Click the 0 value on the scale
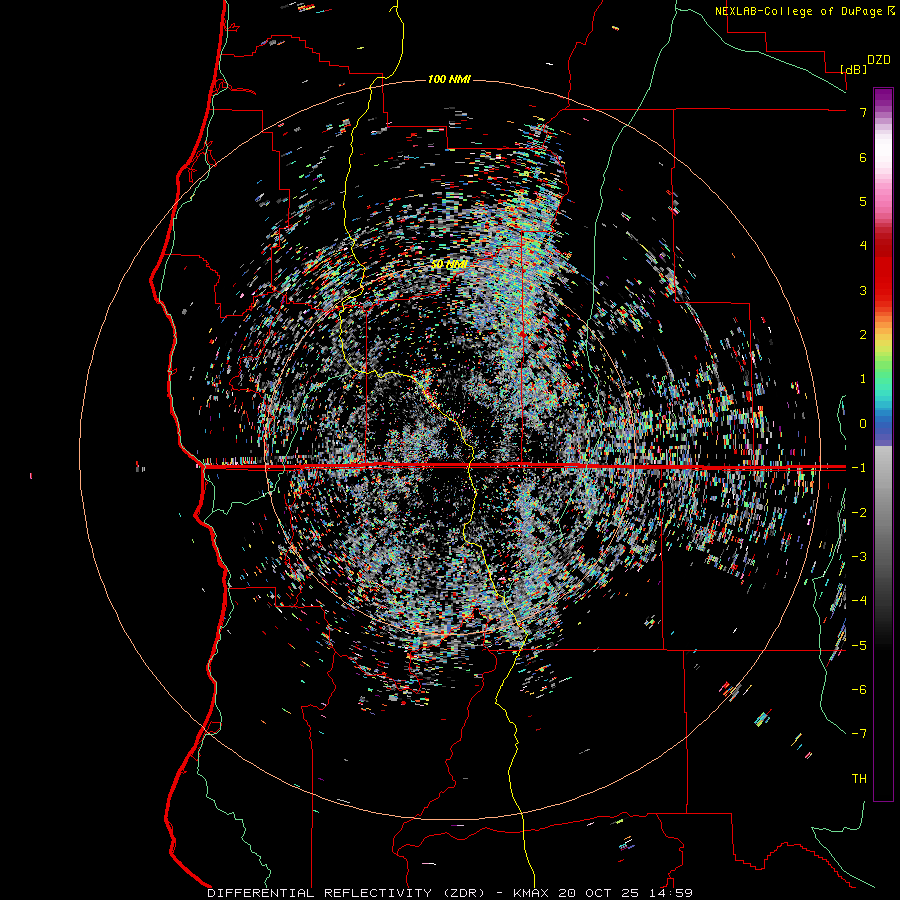The height and width of the screenshot is (900, 900). click(863, 424)
